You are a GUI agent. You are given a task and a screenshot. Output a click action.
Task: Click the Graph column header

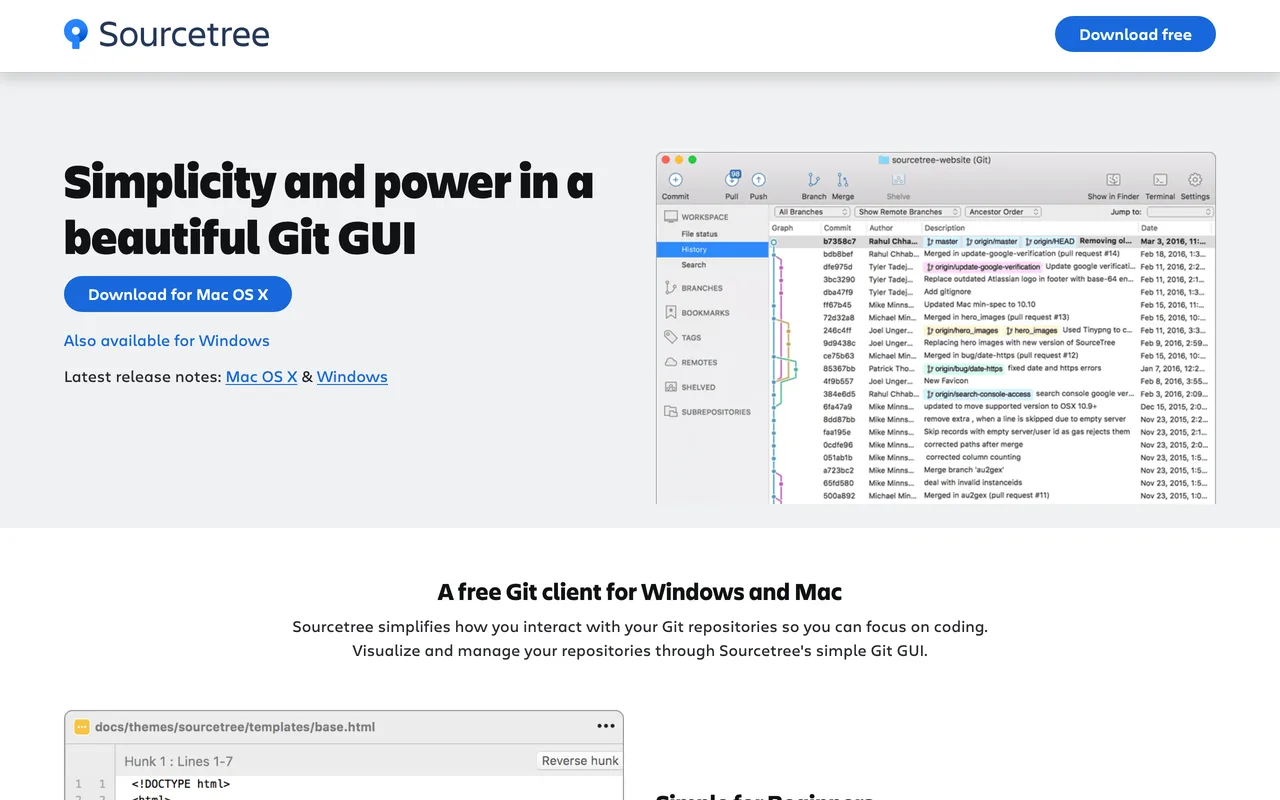click(782, 228)
